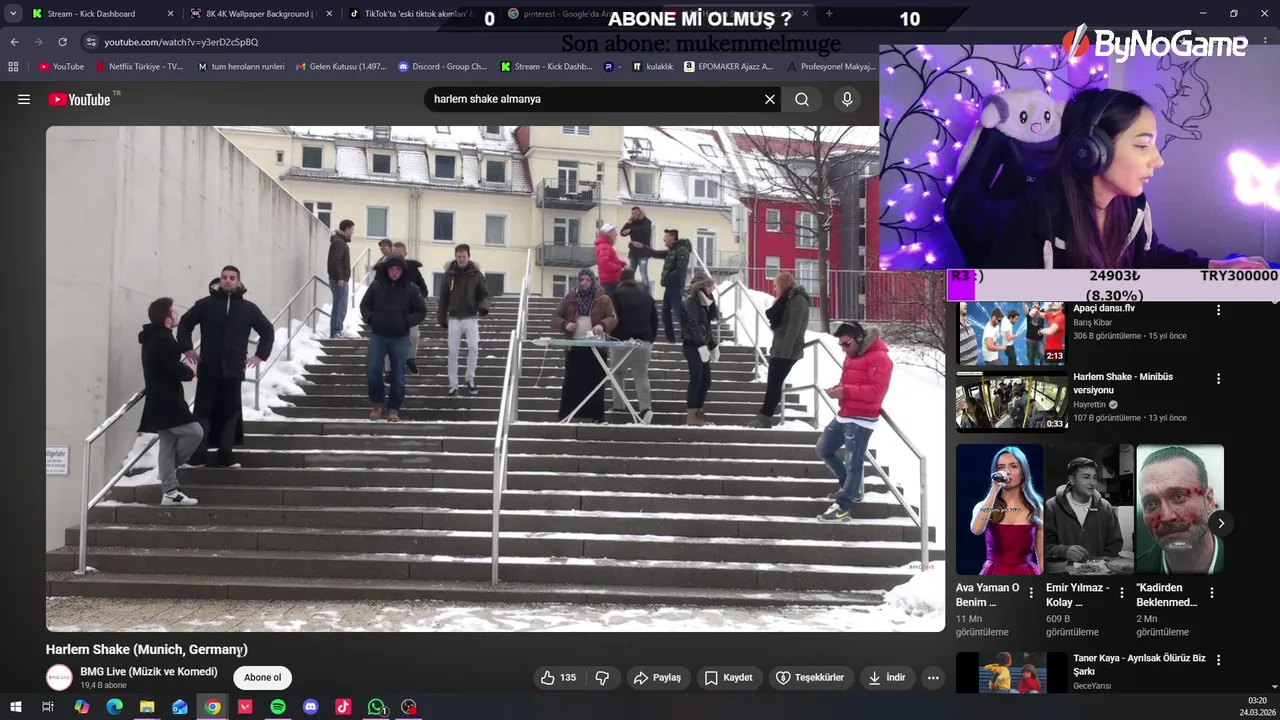
Task: Open options for Ava Yaman short
Action: point(1031,593)
